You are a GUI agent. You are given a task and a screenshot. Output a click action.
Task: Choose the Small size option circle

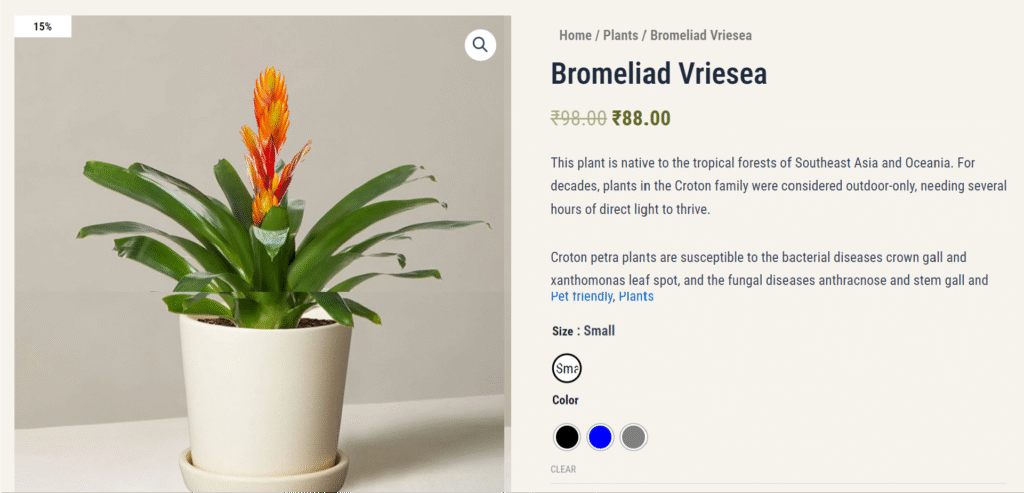pos(566,368)
